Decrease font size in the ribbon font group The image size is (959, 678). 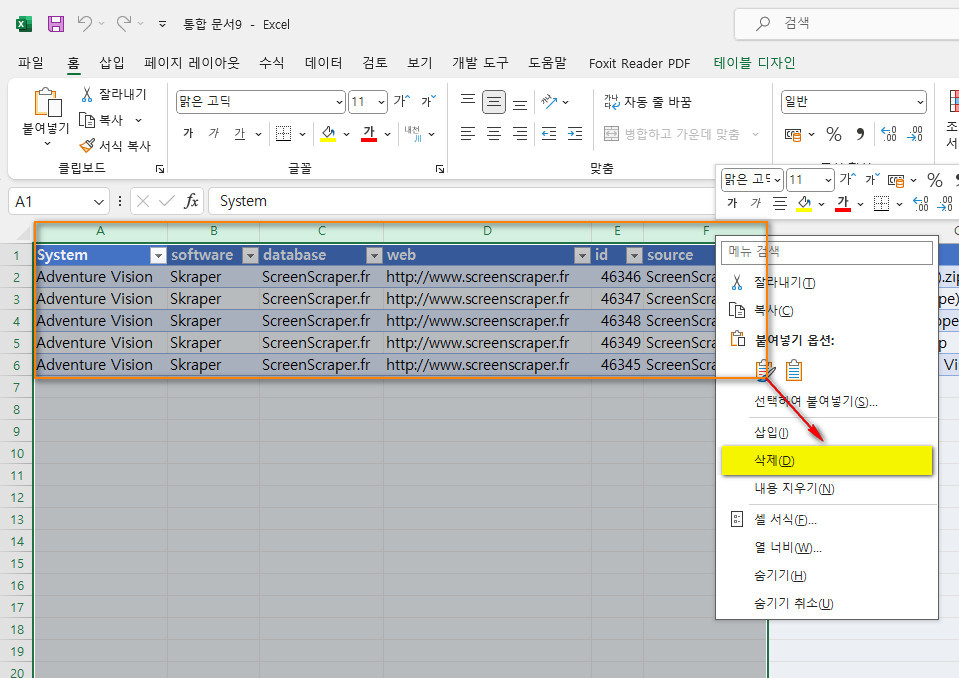tap(428, 101)
